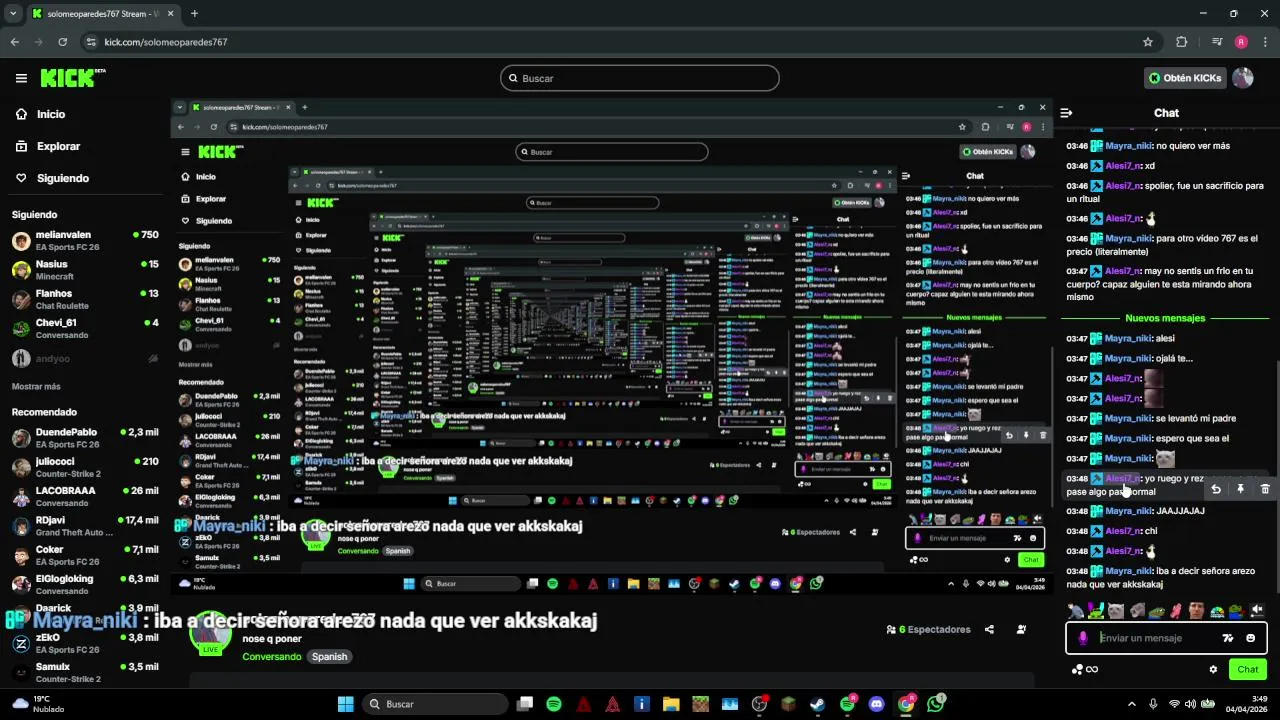
Task: Click the 6 Espectadores viewer count
Action: [x=928, y=630]
